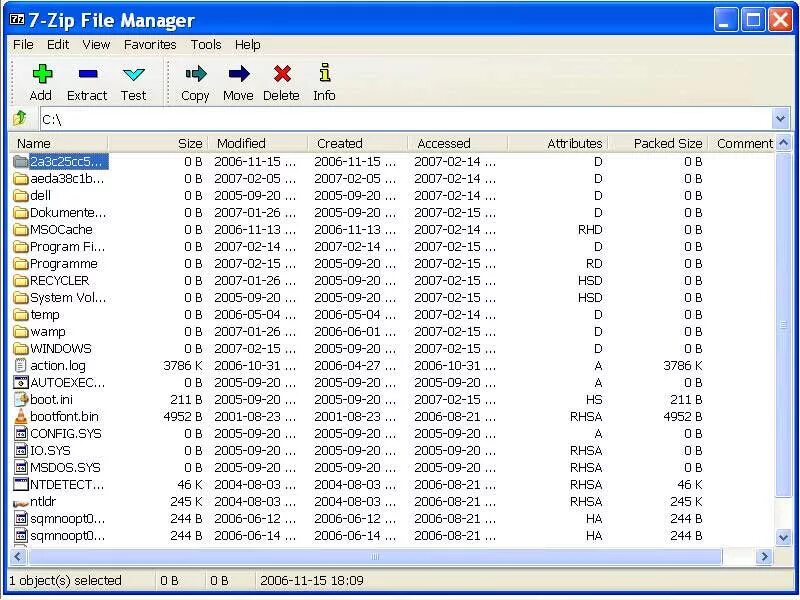Viewport: 800px width, 600px height.
Task: Click the MSDOS.SYS file icon
Action: point(20,467)
